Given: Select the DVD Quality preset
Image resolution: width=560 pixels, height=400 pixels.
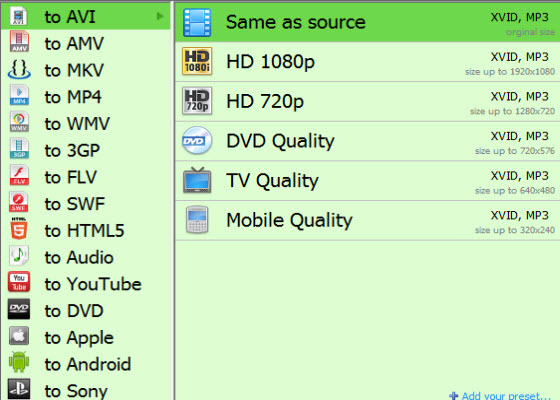Looking at the screenshot, I should point(368,141).
